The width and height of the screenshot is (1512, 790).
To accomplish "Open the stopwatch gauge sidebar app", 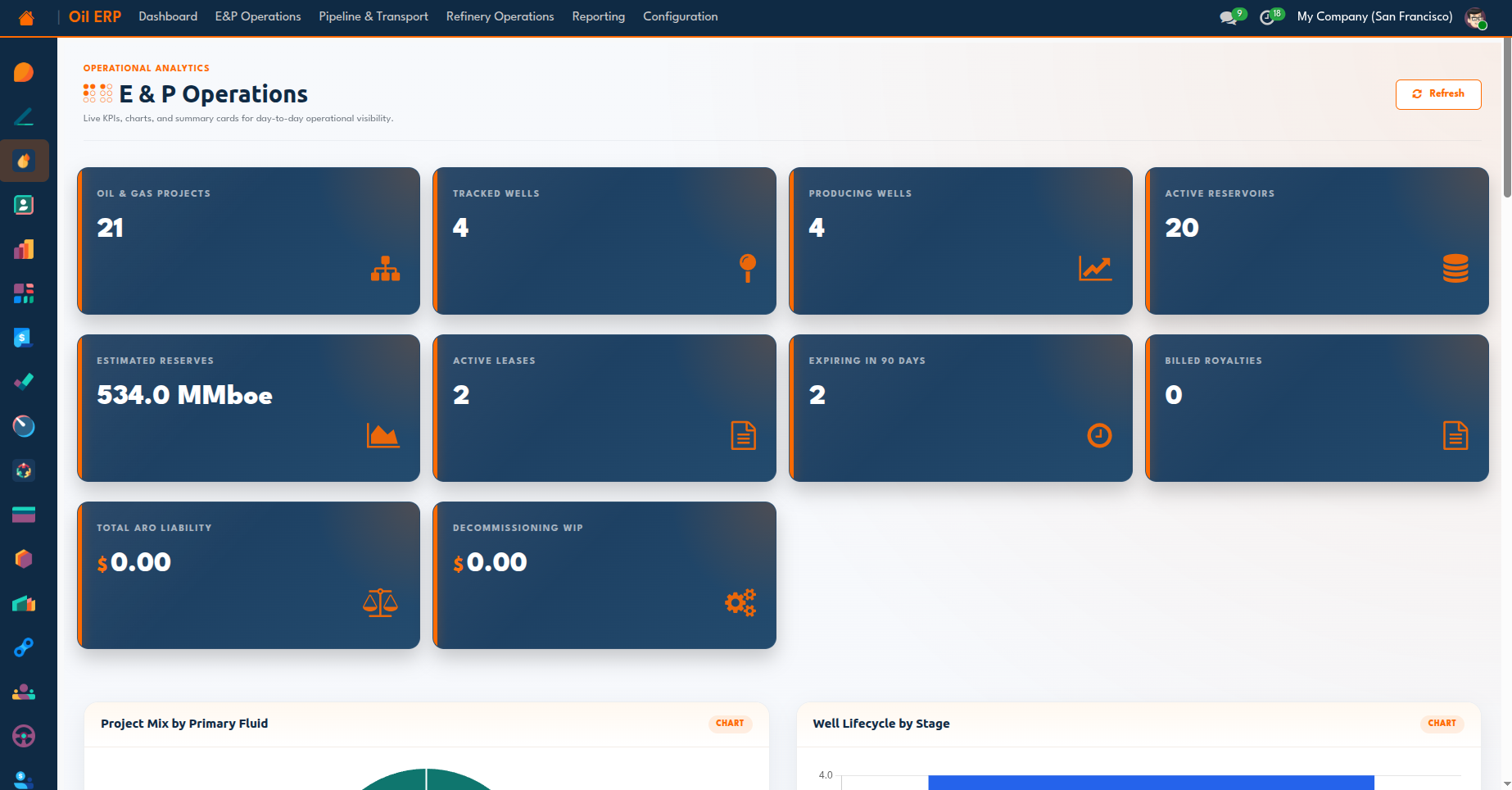I will coord(24,426).
